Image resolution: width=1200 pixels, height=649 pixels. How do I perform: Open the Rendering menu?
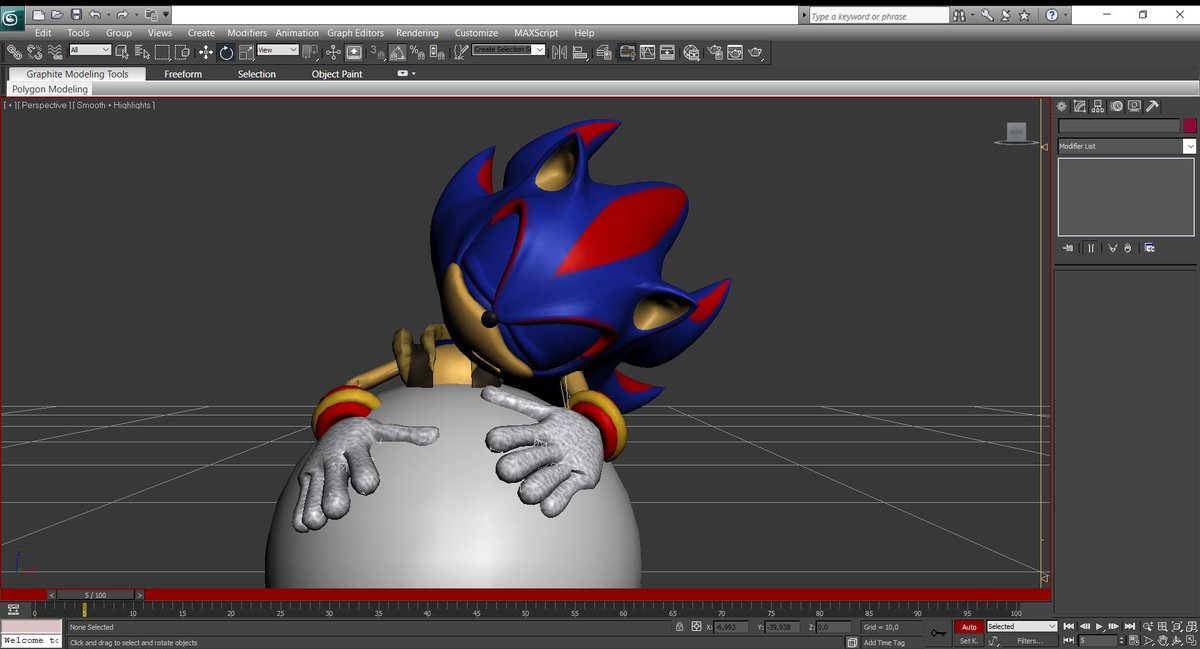click(x=417, y=33)
